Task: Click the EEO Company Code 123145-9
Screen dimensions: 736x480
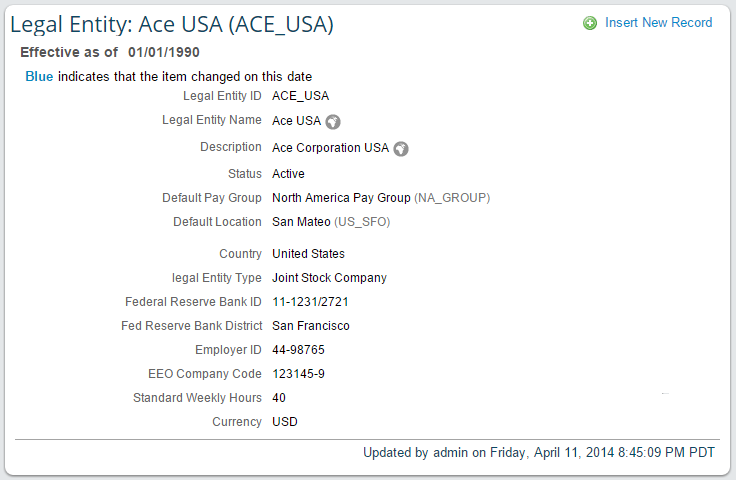Action: (298, 374)
